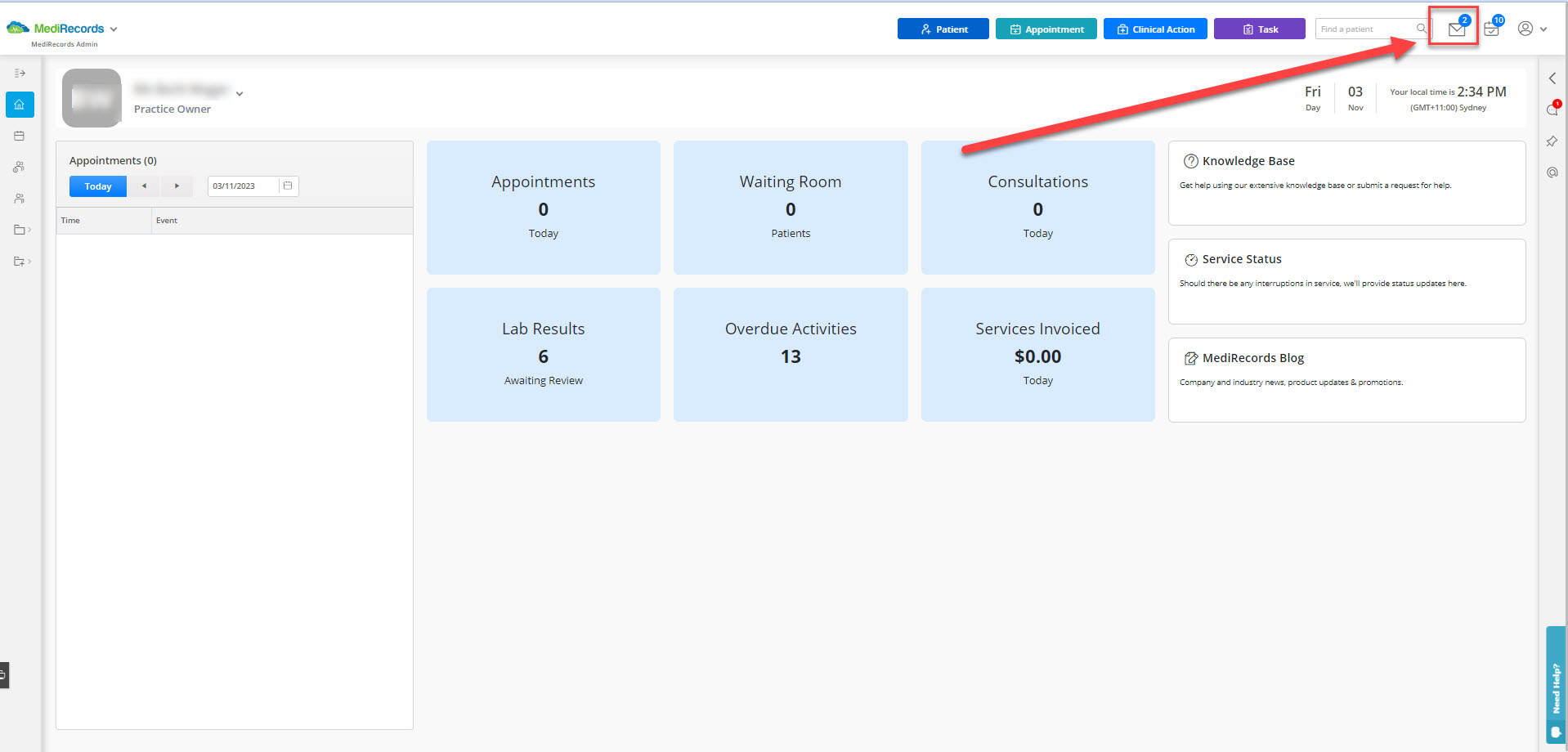
Task: Click the MediRecords Admin label
Action: click(65, 44)
